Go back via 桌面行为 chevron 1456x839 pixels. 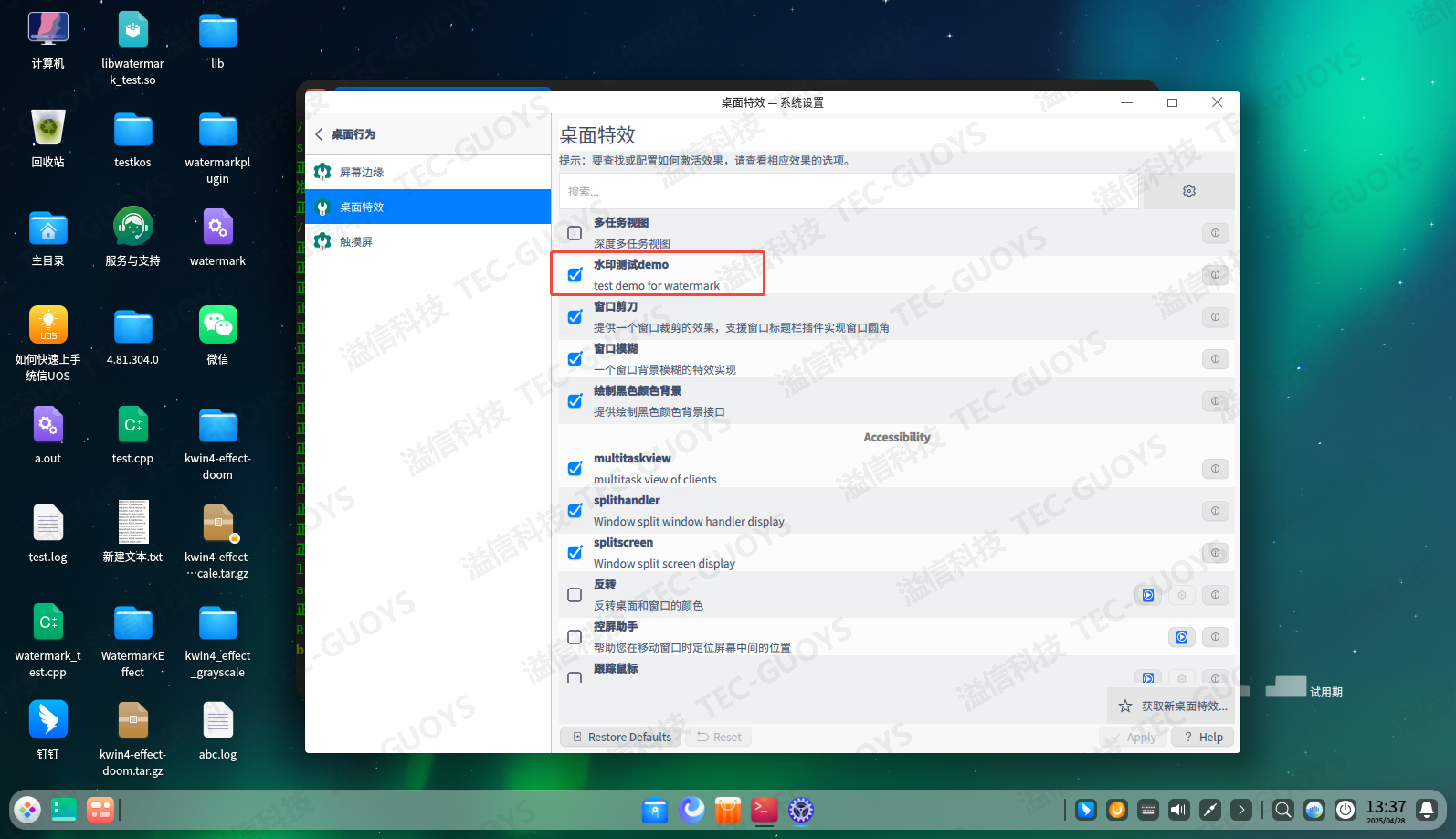pos(319,134)
